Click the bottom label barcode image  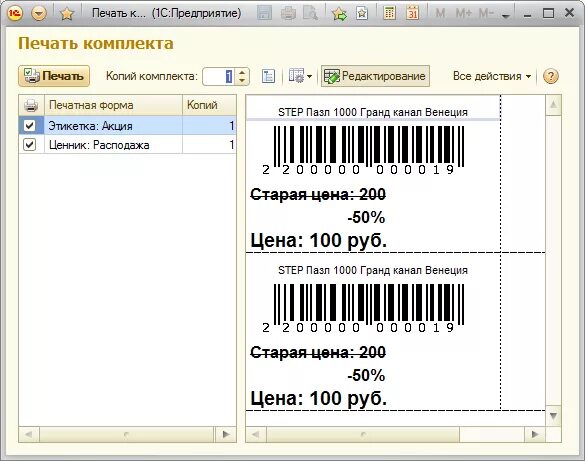365,308
